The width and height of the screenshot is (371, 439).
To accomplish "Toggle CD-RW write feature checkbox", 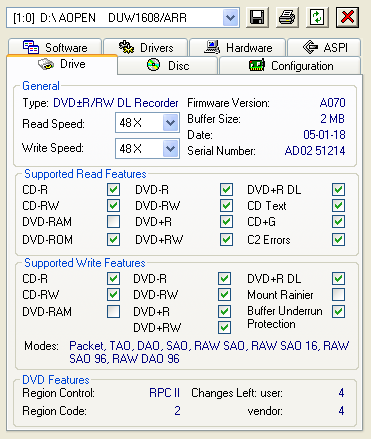I will 113,294.
